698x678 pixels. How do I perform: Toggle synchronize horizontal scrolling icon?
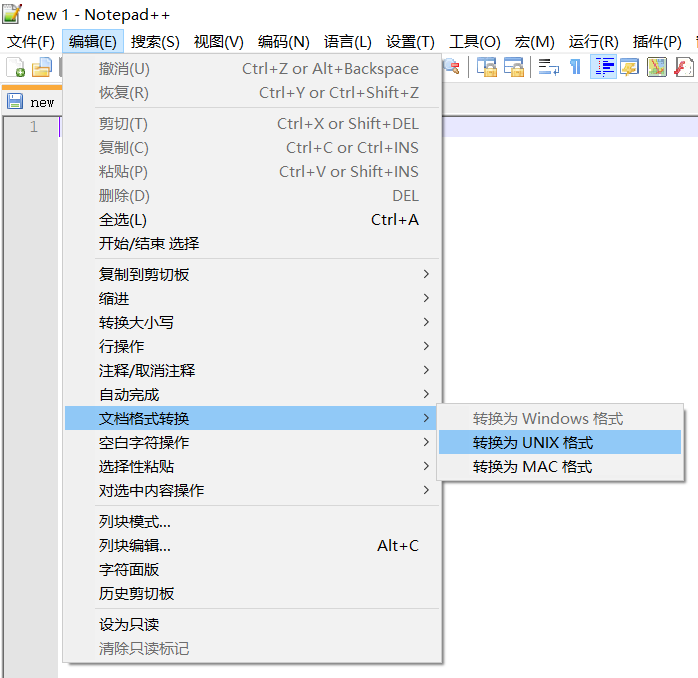click(x=514, y=68)
